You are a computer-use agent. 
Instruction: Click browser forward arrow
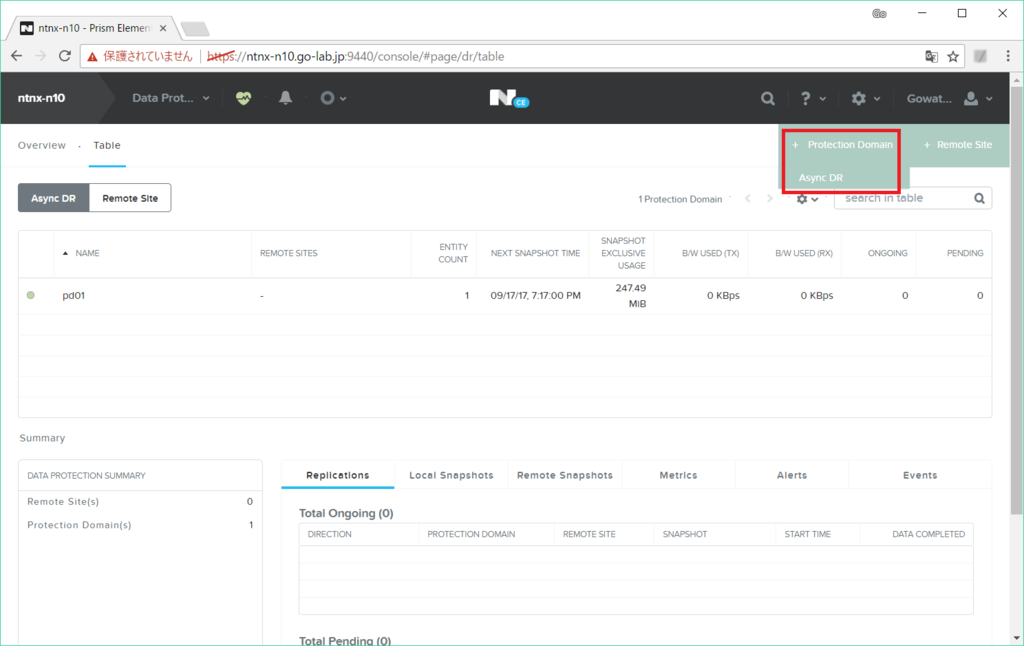tap(40, 56)
